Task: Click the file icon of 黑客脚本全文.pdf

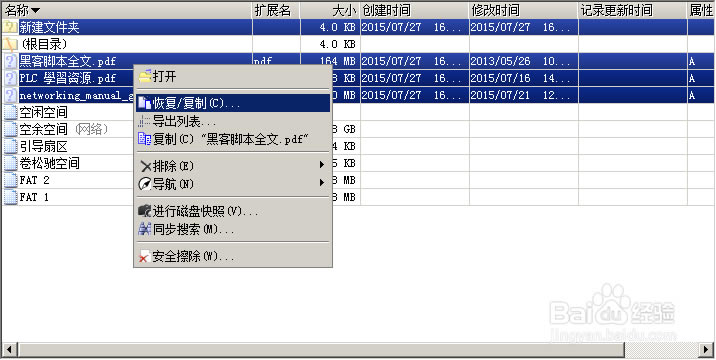Action: (x=10, y=61)
